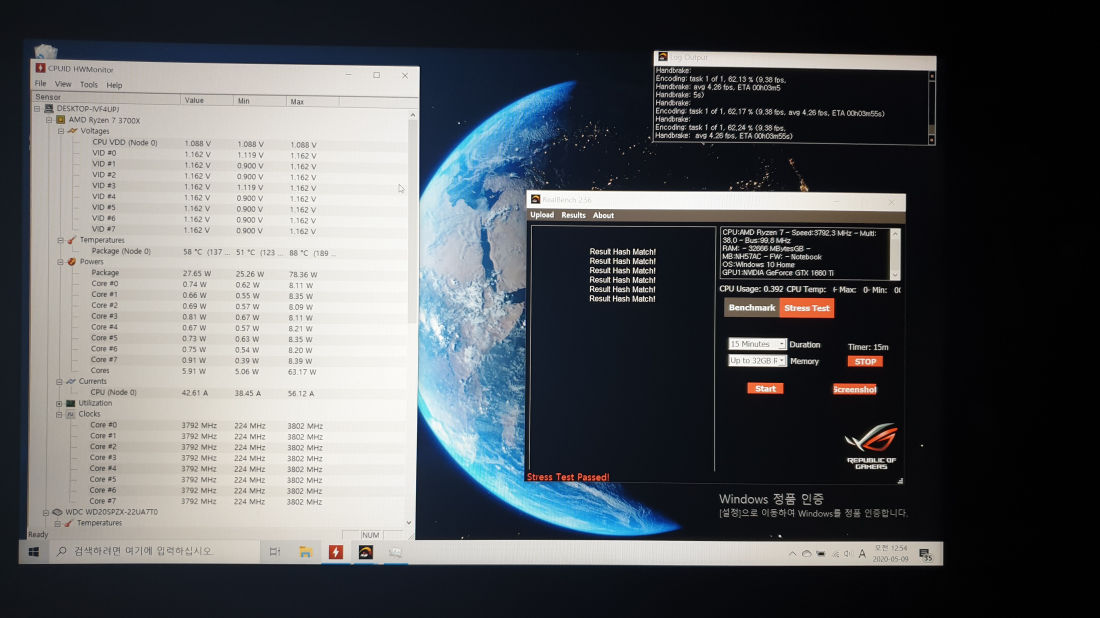Viewport: 1100px width, 618px height.
Task: Open the Memory dropdown showing Up to 32GB
Action: coord(757,361)
